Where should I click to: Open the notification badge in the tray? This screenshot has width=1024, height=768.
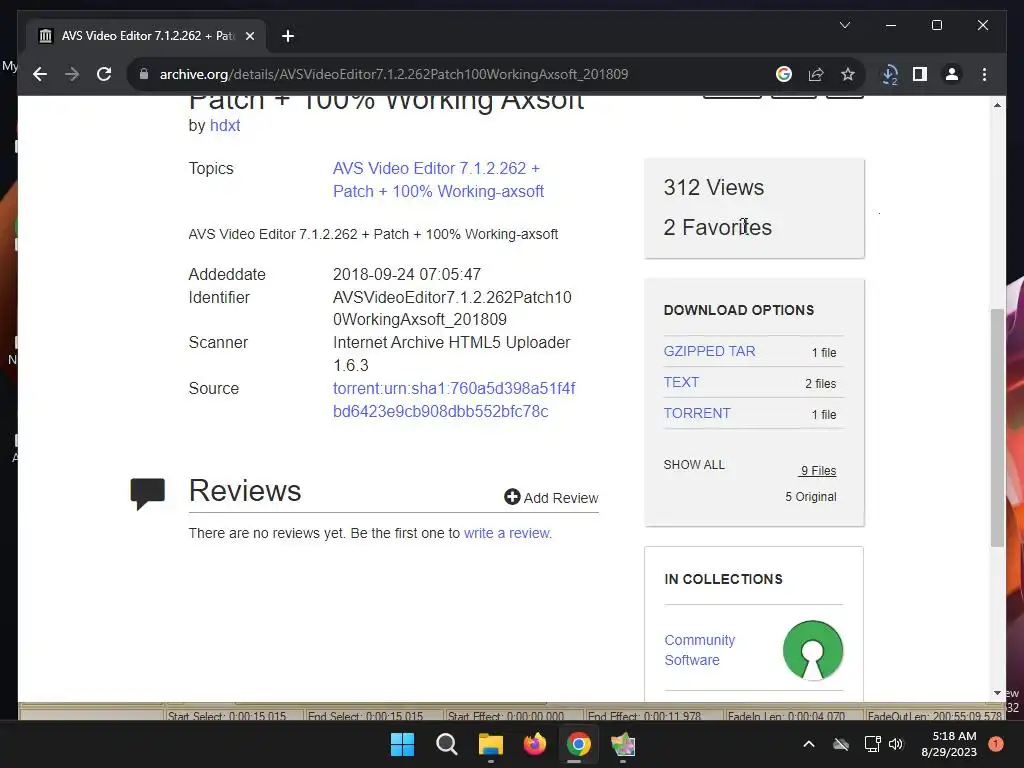(x=996, y=744)
